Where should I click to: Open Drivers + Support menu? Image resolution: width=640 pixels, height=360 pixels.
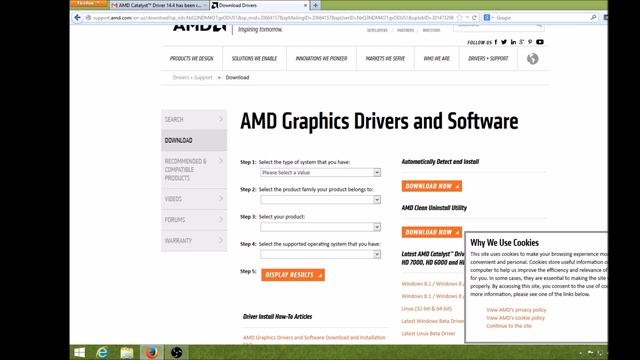point(488,59)
